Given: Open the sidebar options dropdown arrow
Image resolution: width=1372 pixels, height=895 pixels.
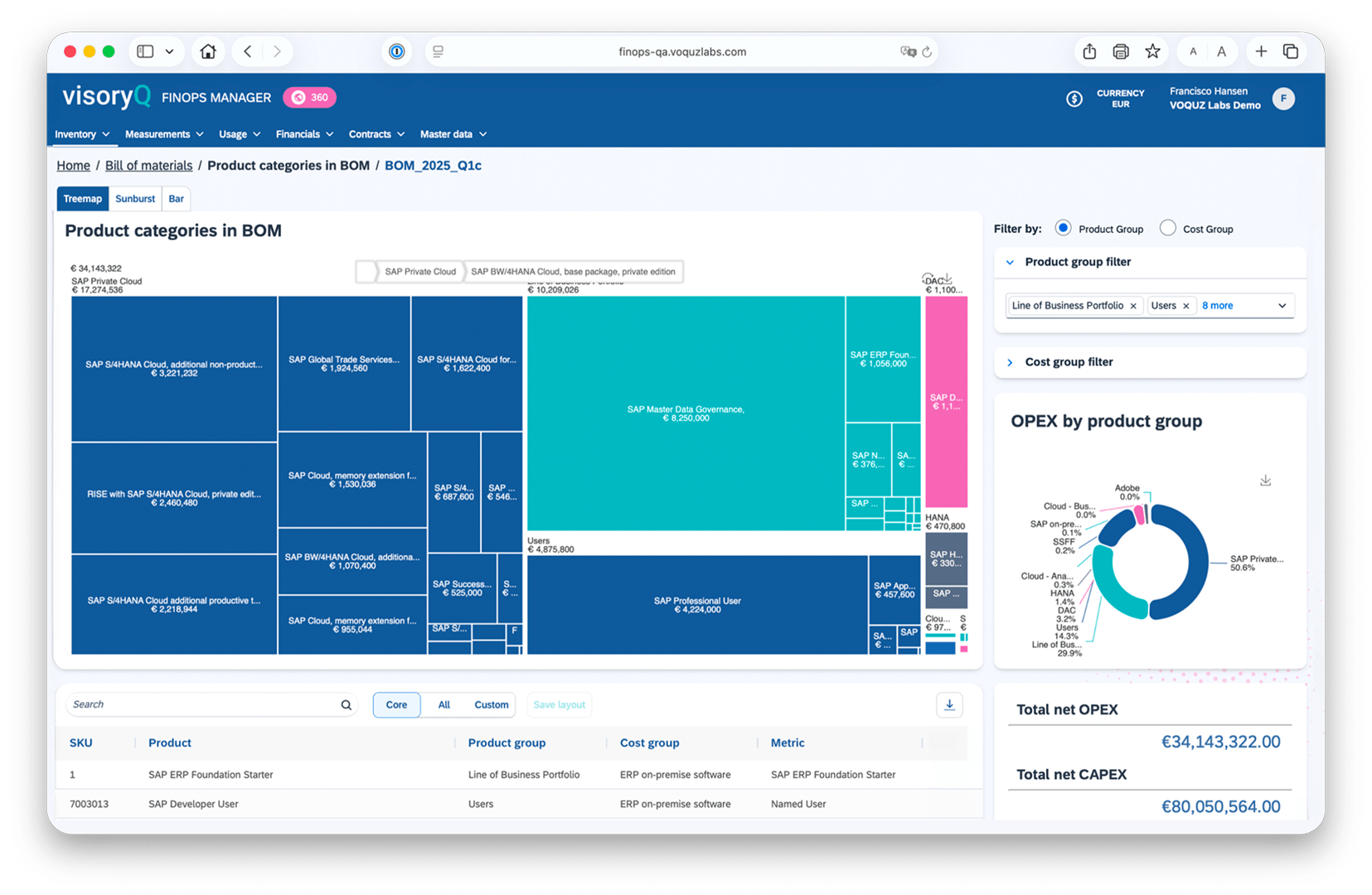Looking at the screenshot, I should pyautogui.click(x=169, y=51).
